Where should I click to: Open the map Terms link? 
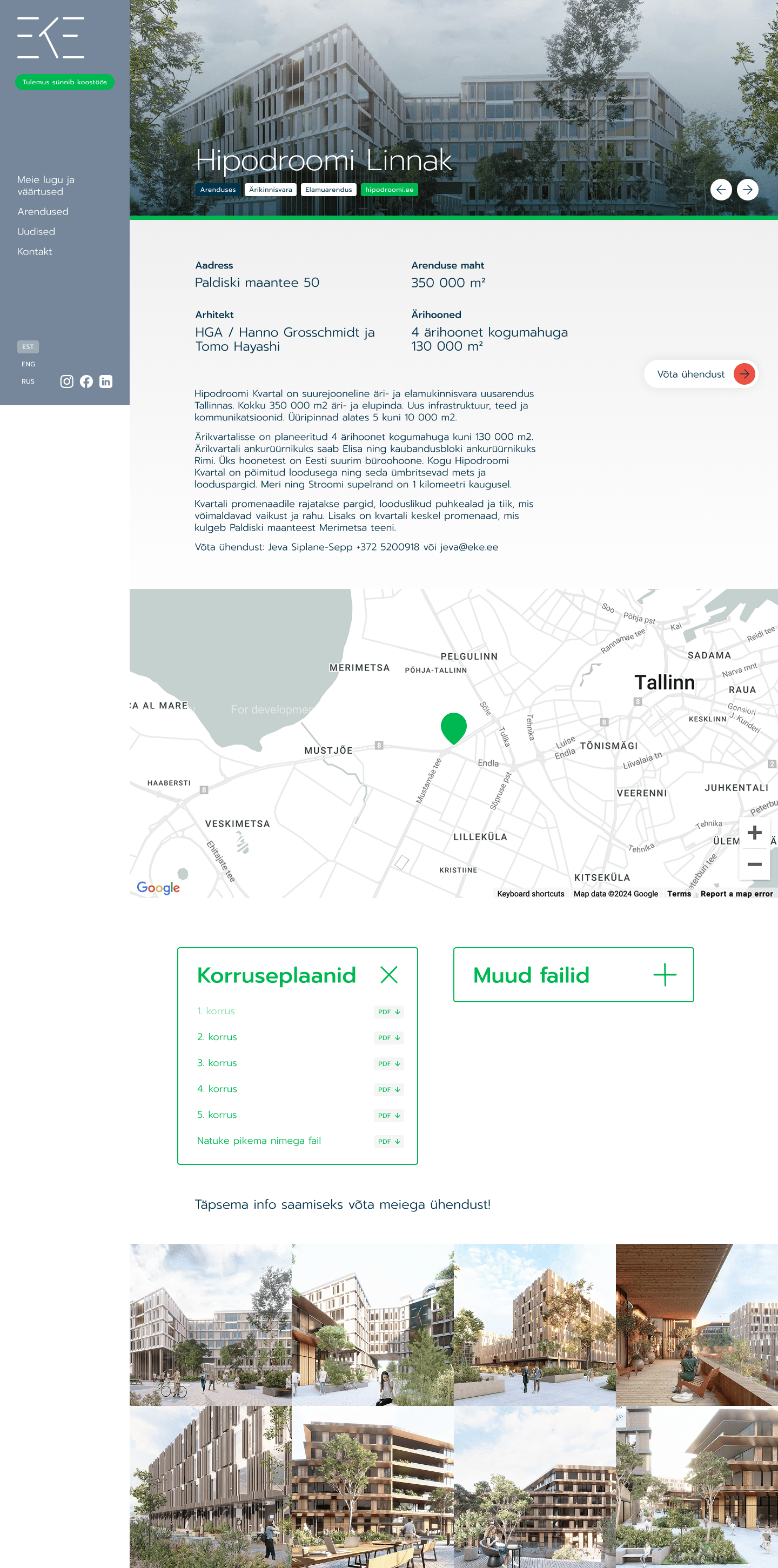(679, 894)
